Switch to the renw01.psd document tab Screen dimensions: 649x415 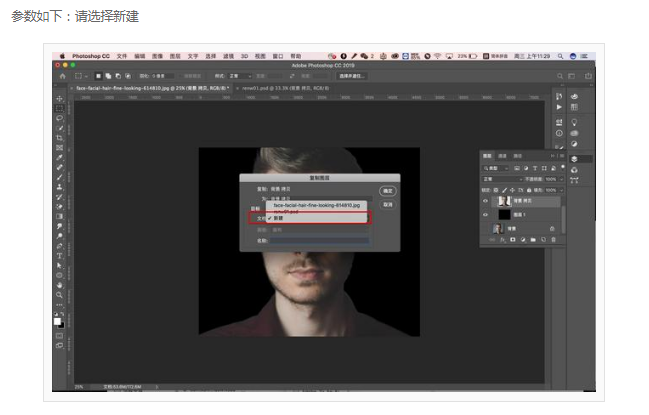point(285,88)
